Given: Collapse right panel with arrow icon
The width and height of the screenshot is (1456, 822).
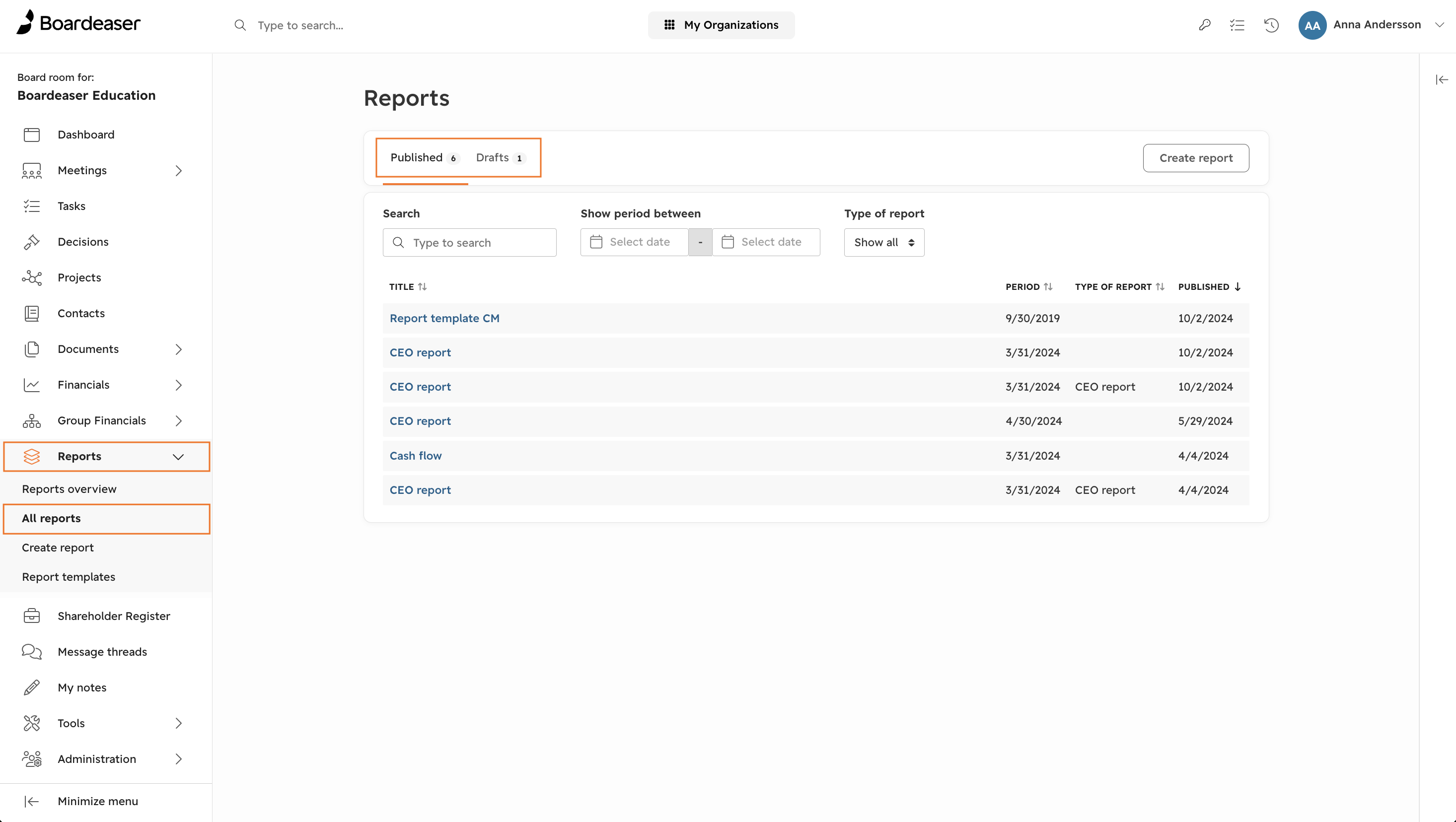Looking at the screenshot, I should (1442, 79).
